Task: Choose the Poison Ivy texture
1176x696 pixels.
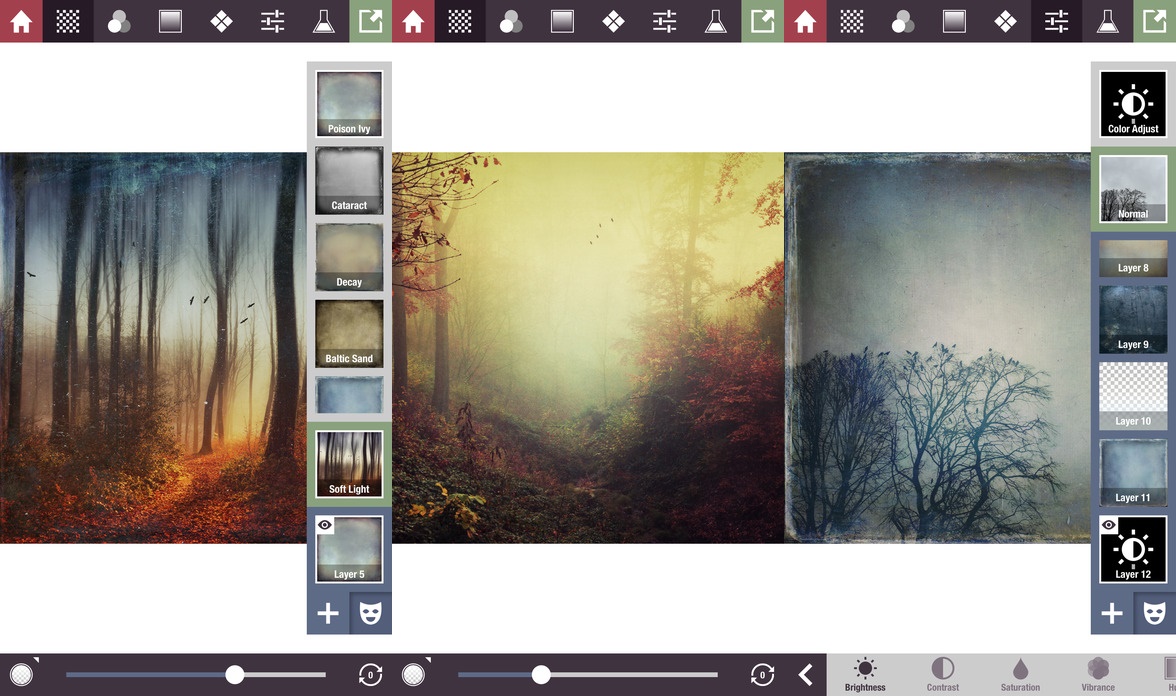Action: [349, 104]
